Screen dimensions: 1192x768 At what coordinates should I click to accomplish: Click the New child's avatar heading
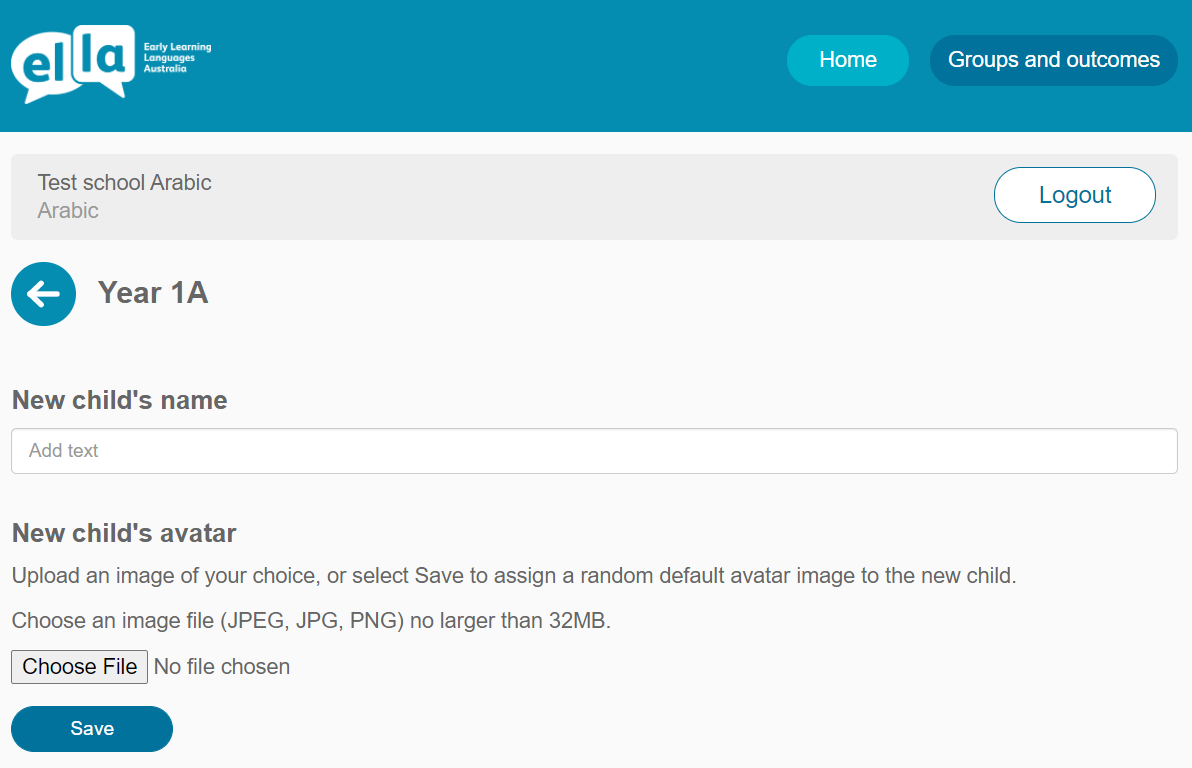pos(124,533)
